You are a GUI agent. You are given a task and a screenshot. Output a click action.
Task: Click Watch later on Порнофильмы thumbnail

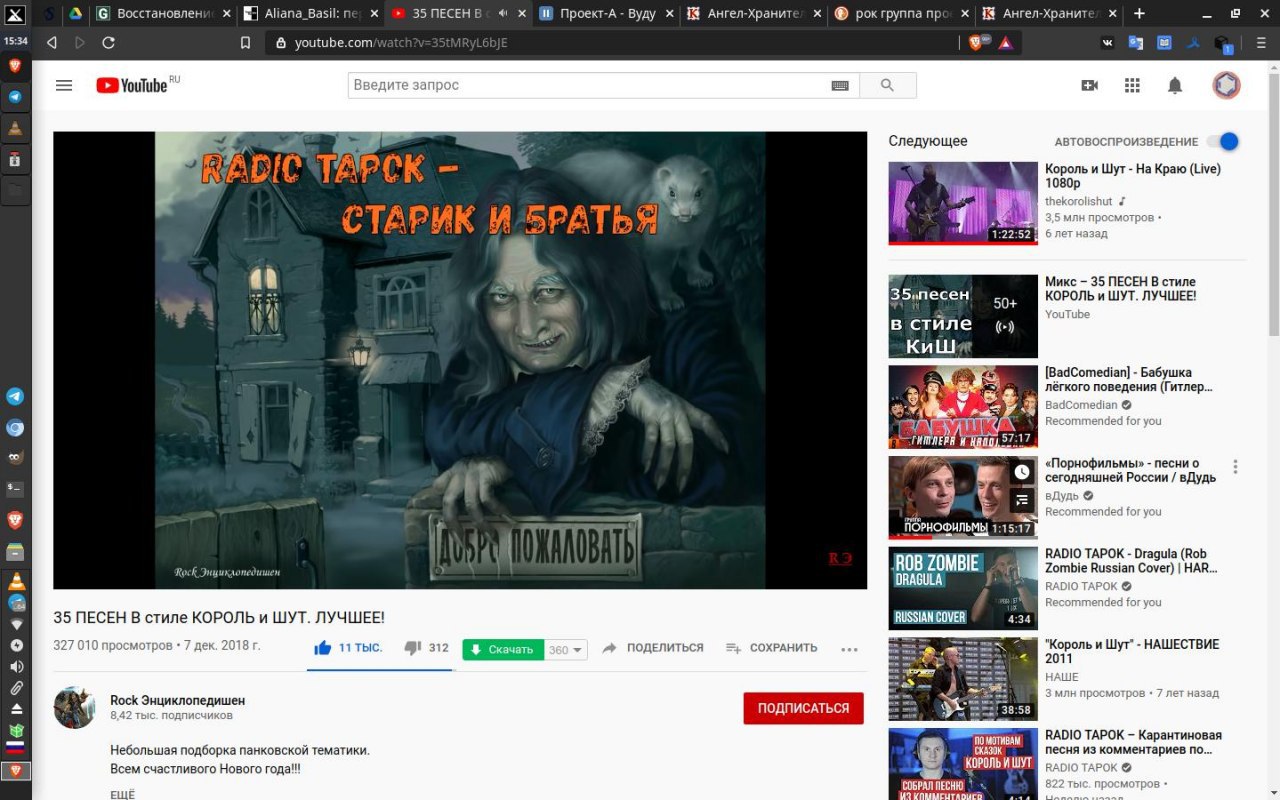tap(1021, 472)
